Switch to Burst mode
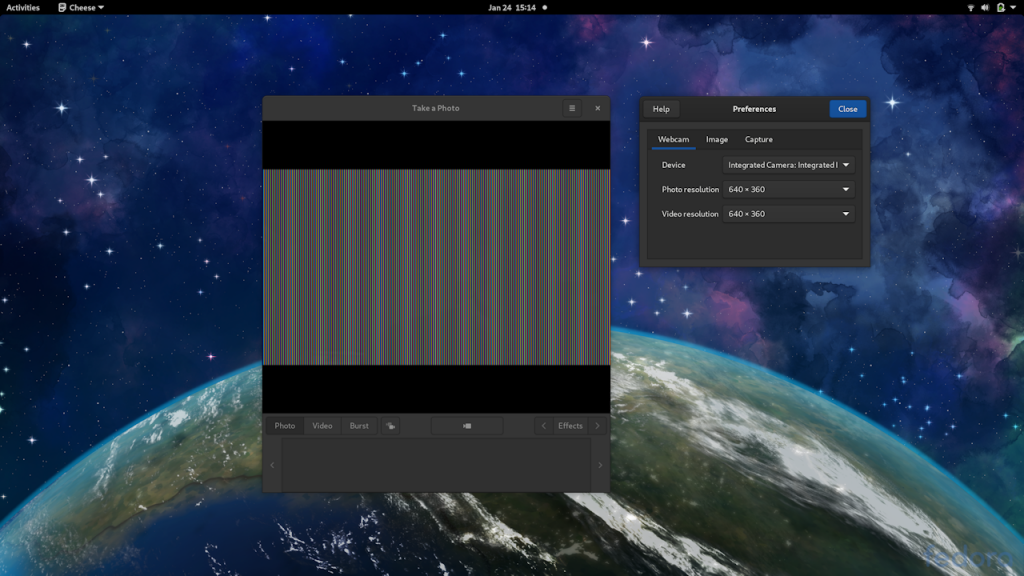 [x=359, y=426]
